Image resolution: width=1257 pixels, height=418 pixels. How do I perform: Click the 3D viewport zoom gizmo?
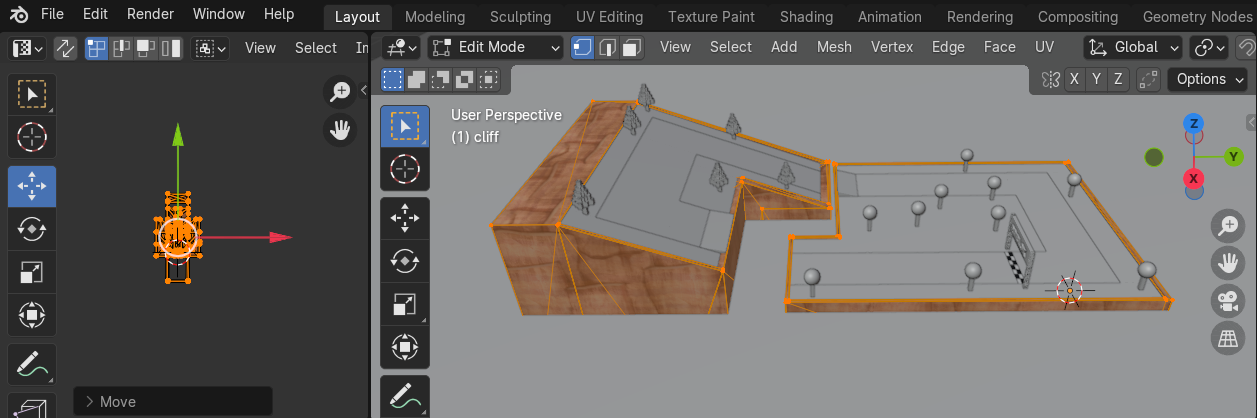pyautogui.click(x=1227, y=226)
